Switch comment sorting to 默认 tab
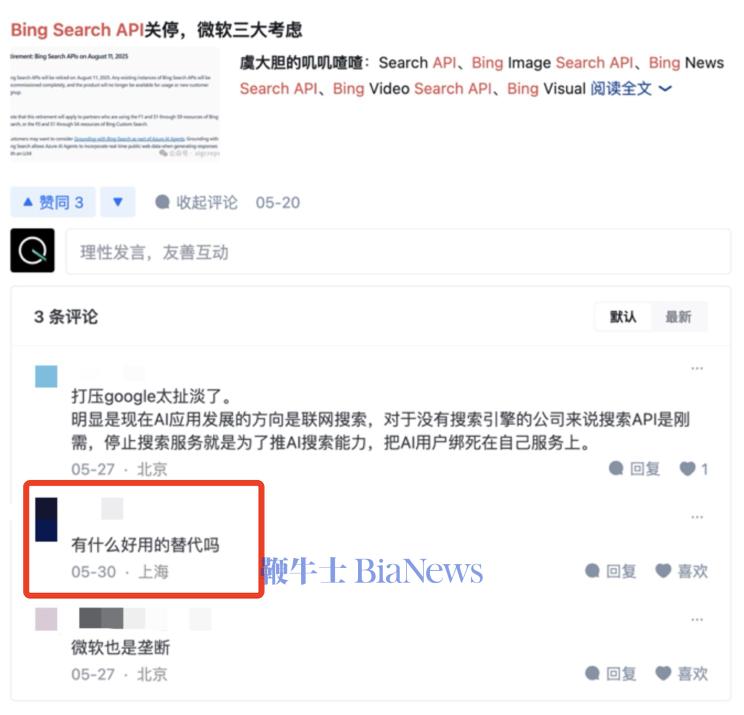Screen dimensions: 744x715 pyautogui.click(x=623, y=316)
